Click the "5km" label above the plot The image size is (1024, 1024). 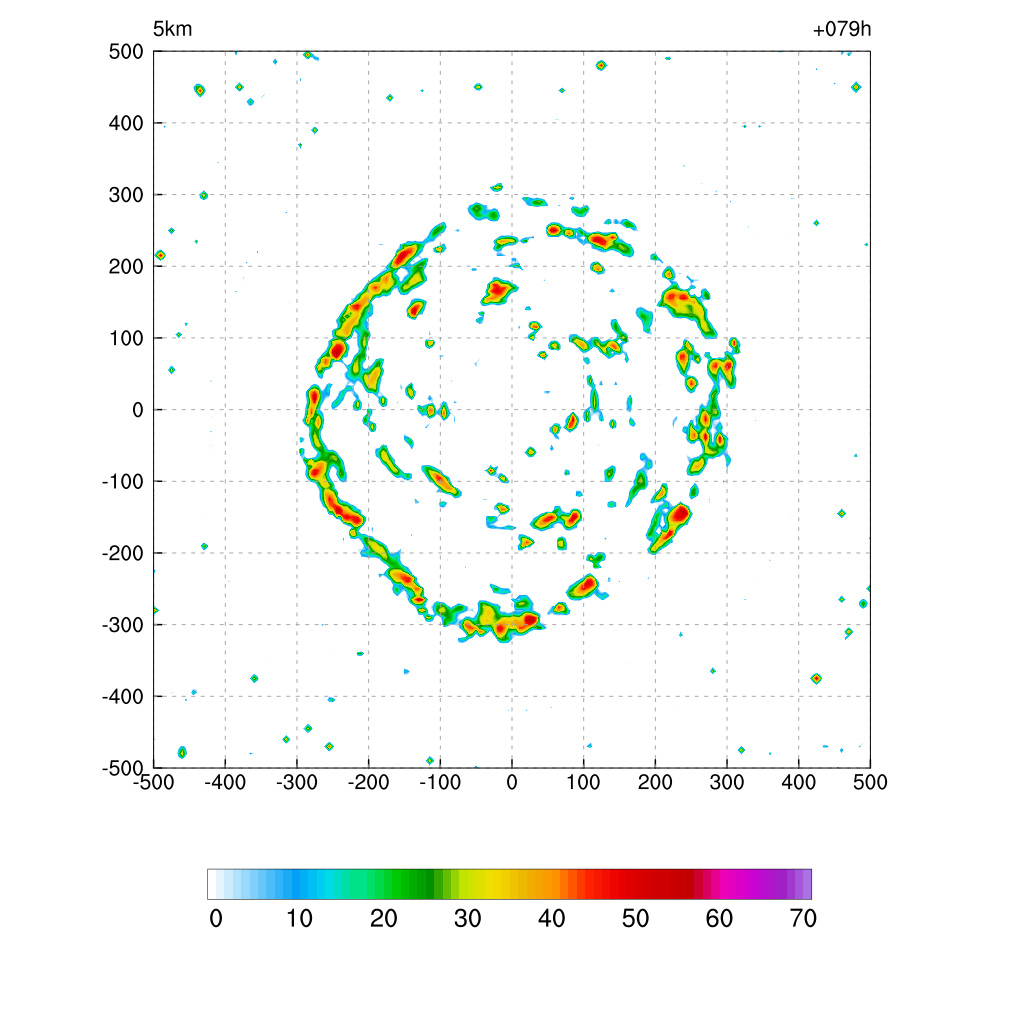click(x=172, y=29)
